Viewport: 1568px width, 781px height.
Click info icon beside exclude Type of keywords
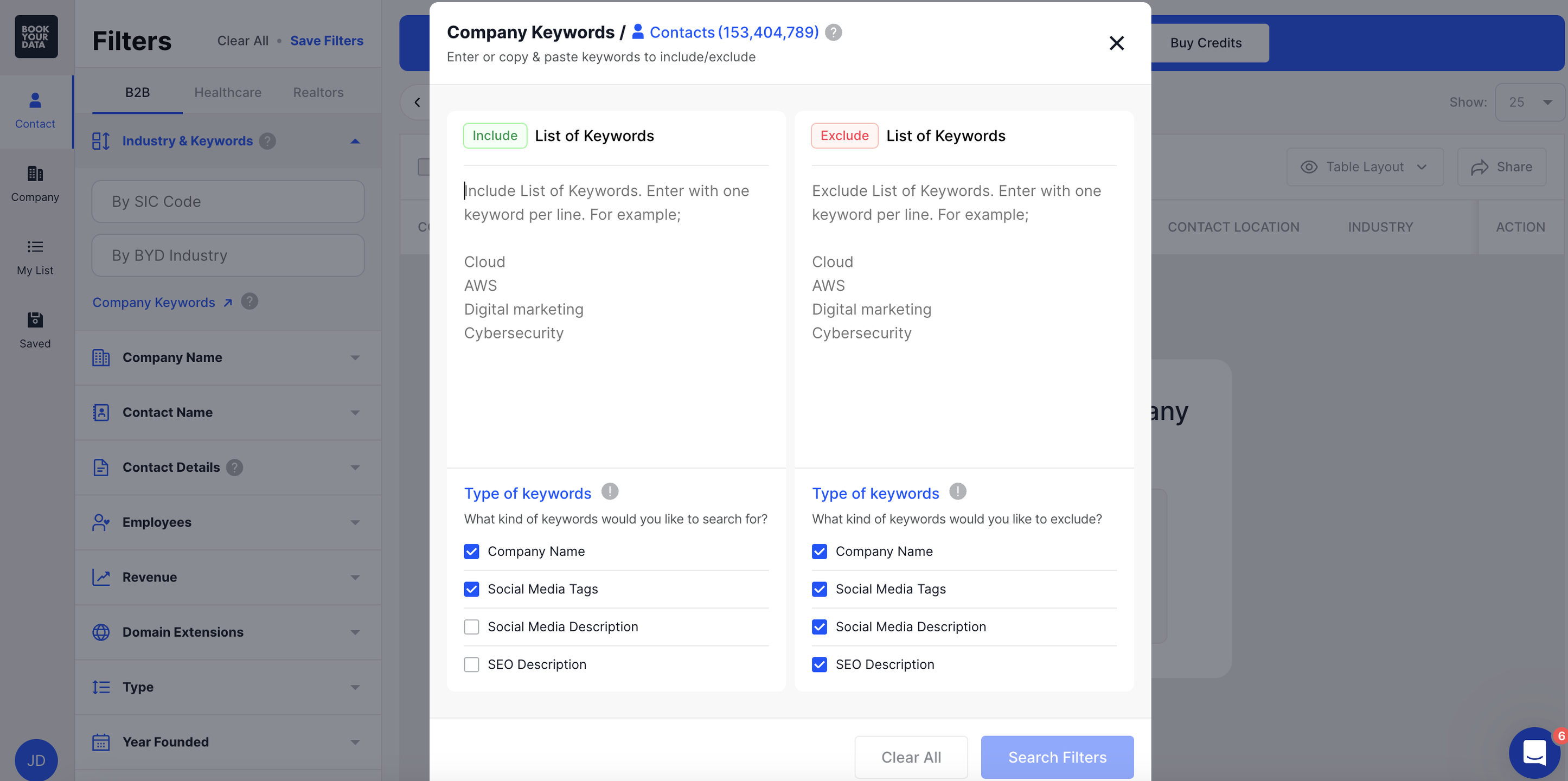pos(957,492)
